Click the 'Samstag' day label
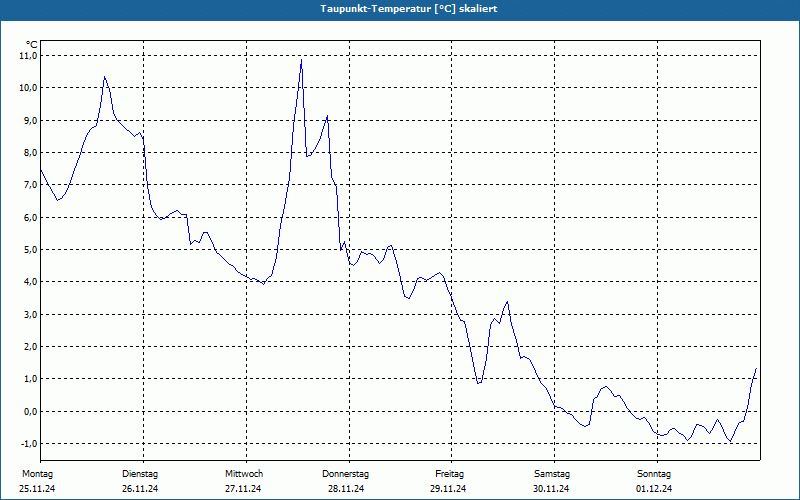Image resolution: width=800 pixels, height=500 pixels. [x=552, y=474]
